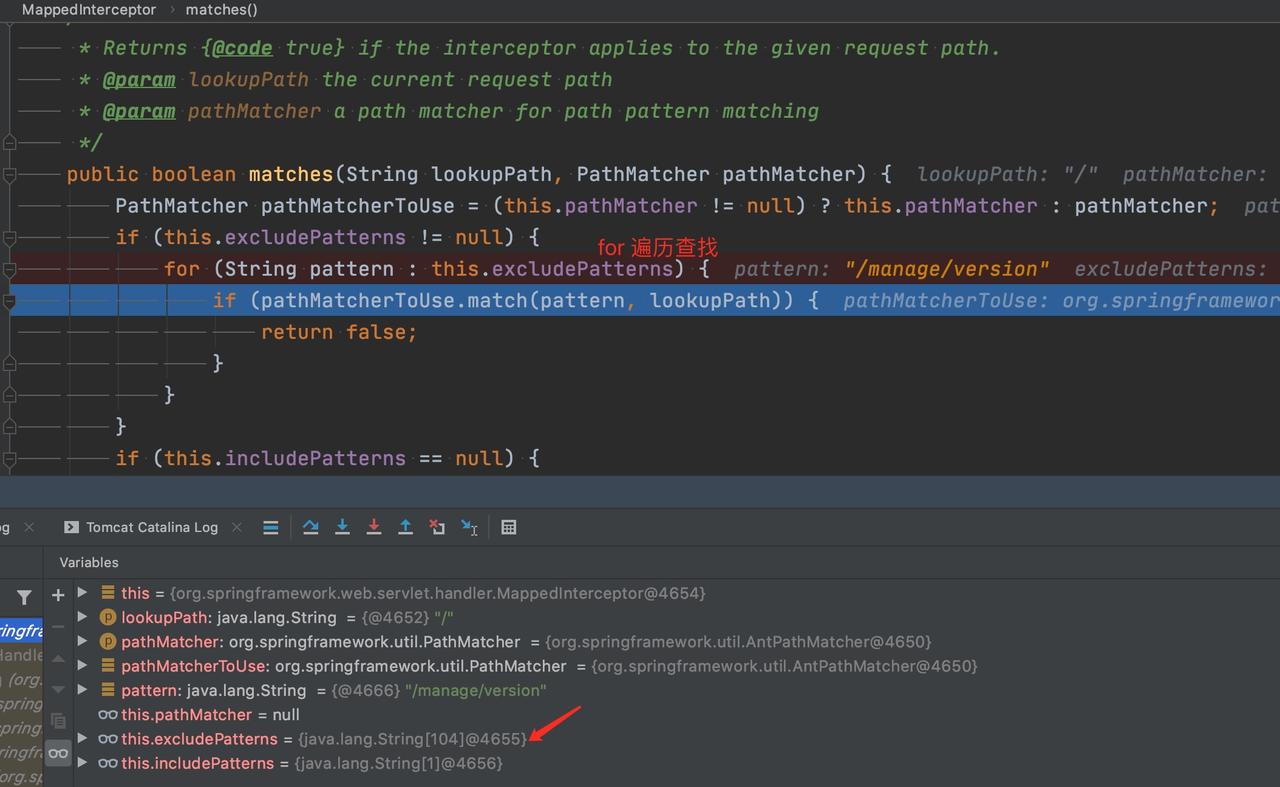Toggle the watches glasses button in sidebar
Screen dimensions: 1280x787
[58, 753]
